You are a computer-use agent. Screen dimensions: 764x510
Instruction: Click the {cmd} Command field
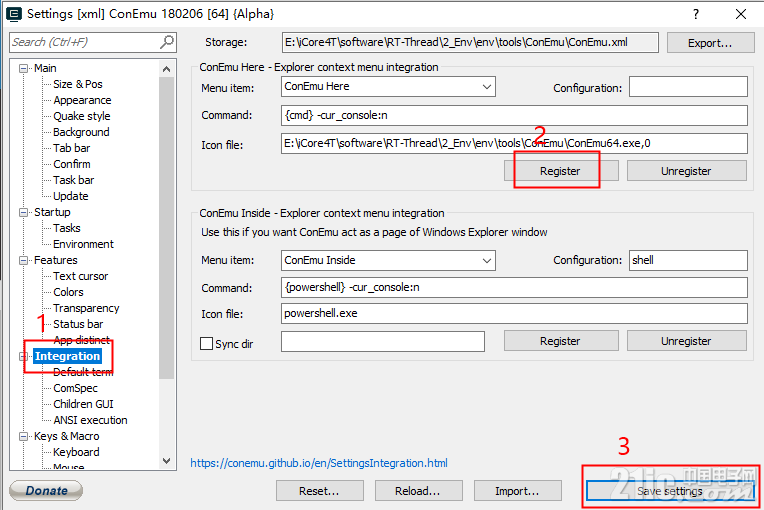tap(514, 115)
